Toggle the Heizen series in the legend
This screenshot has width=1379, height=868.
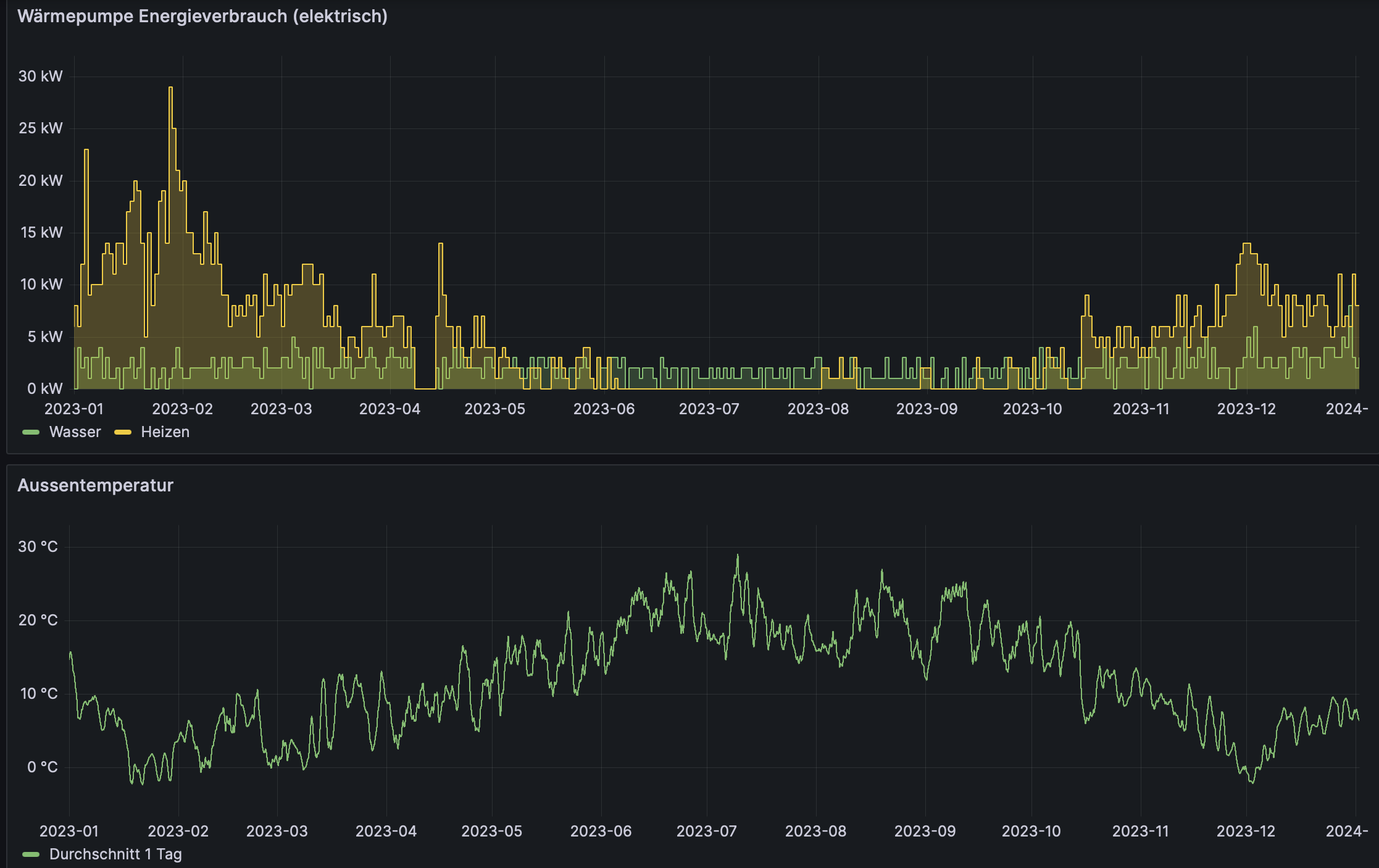point(165,432)
